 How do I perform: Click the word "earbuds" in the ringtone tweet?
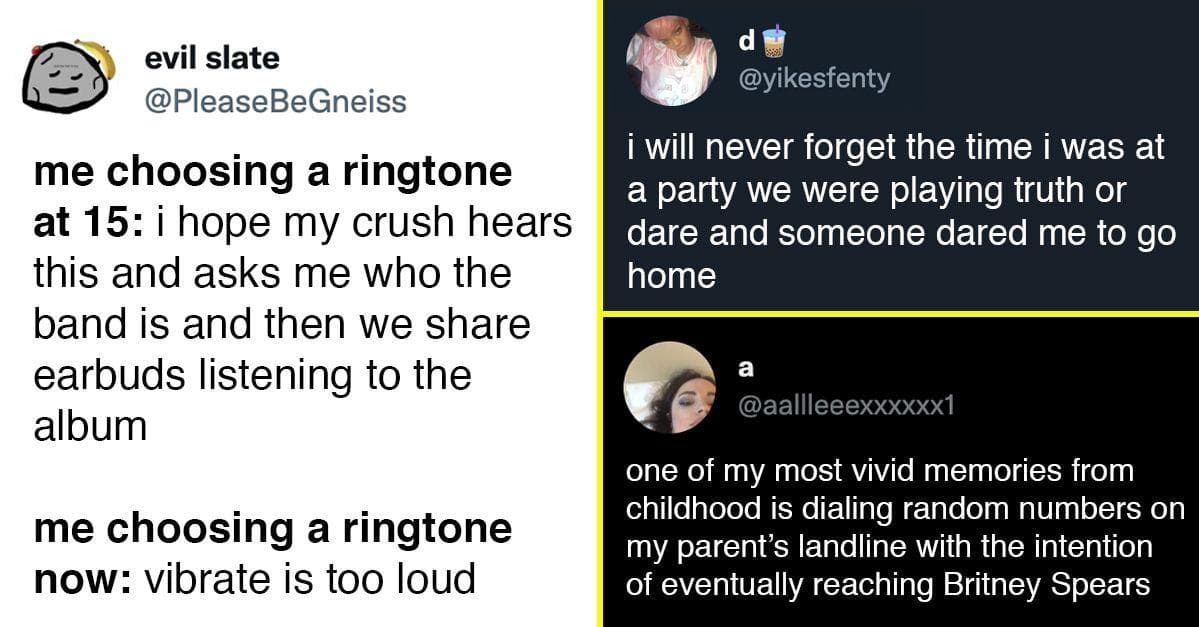click(x=105, y=376)
